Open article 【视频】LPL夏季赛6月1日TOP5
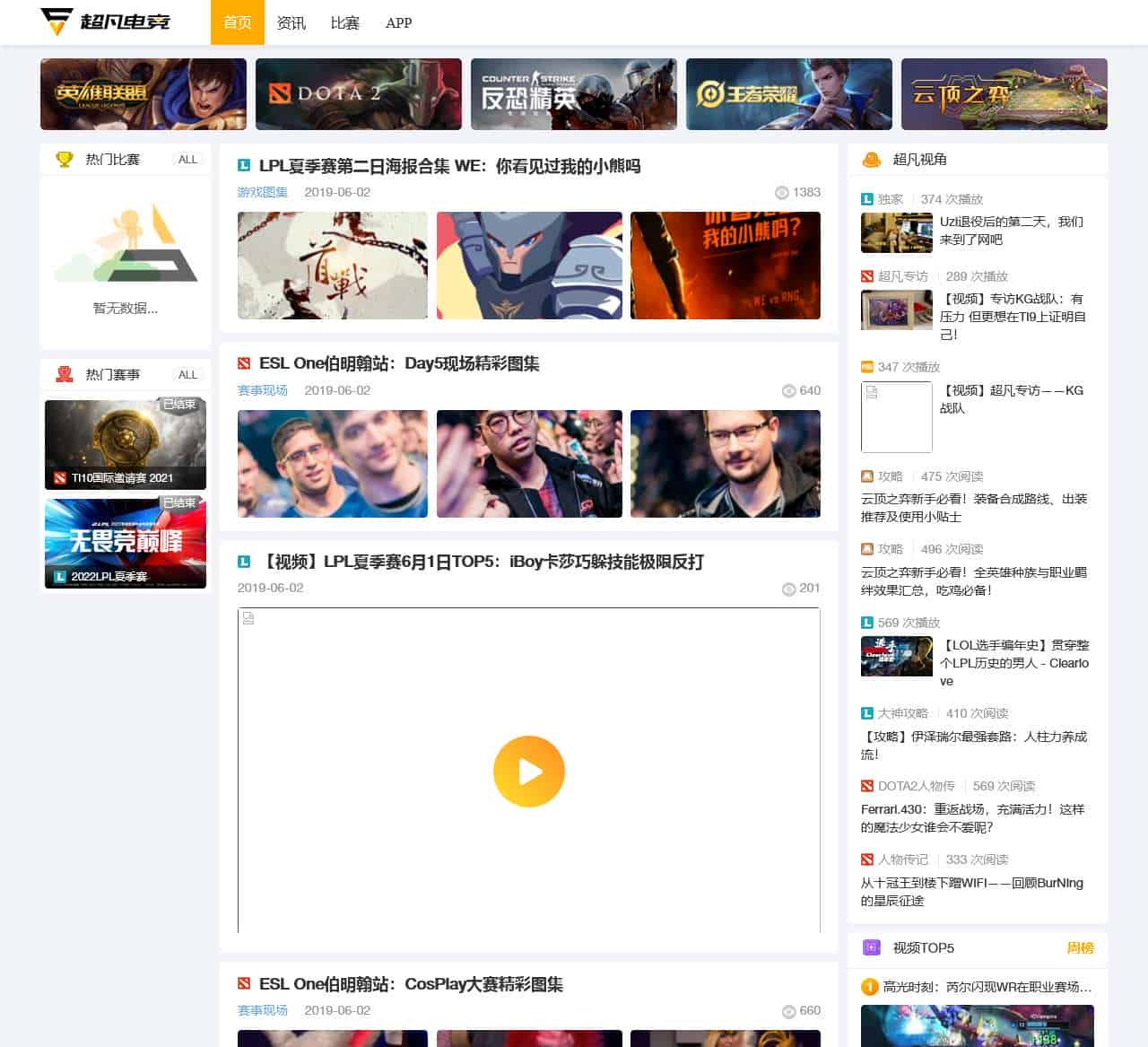 482,562
